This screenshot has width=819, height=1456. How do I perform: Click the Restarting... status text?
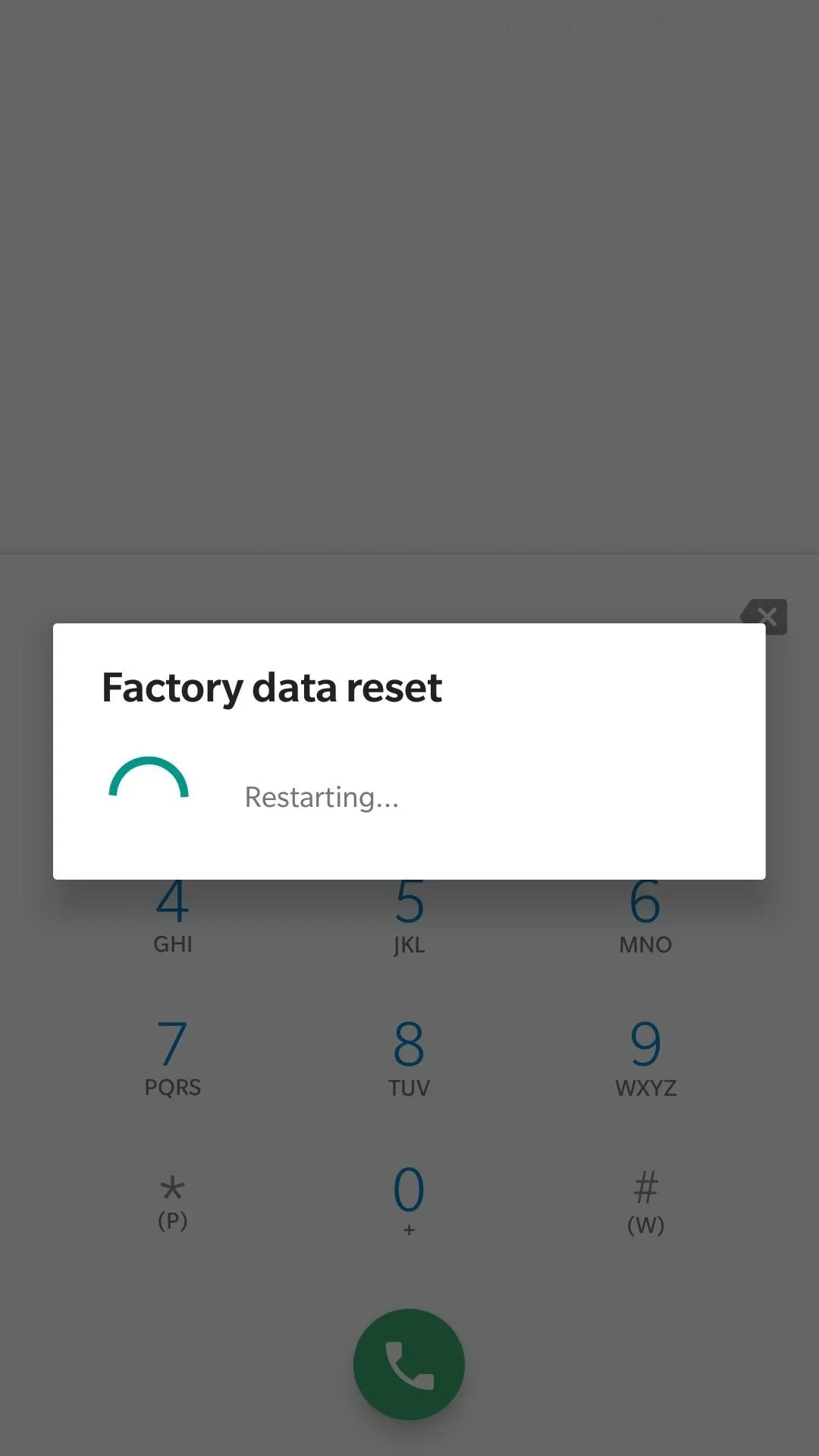322,797
